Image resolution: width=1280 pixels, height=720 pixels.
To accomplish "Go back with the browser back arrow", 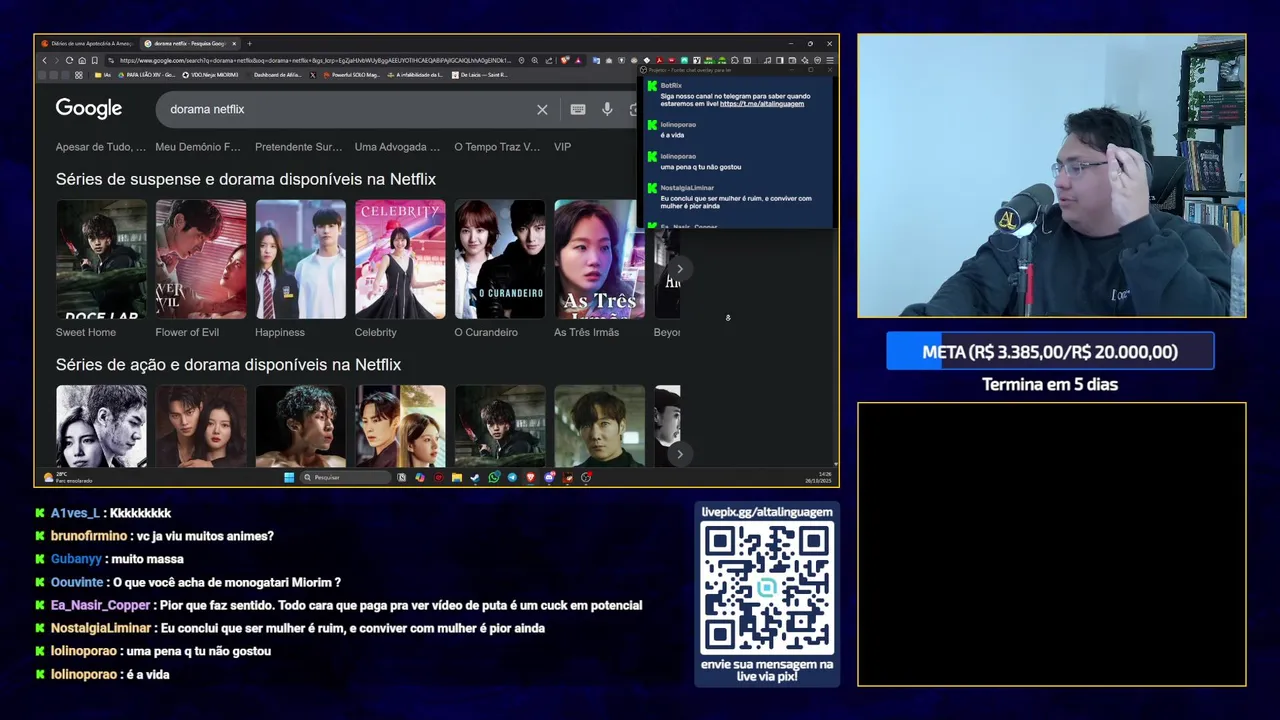I will click(44, 60).
